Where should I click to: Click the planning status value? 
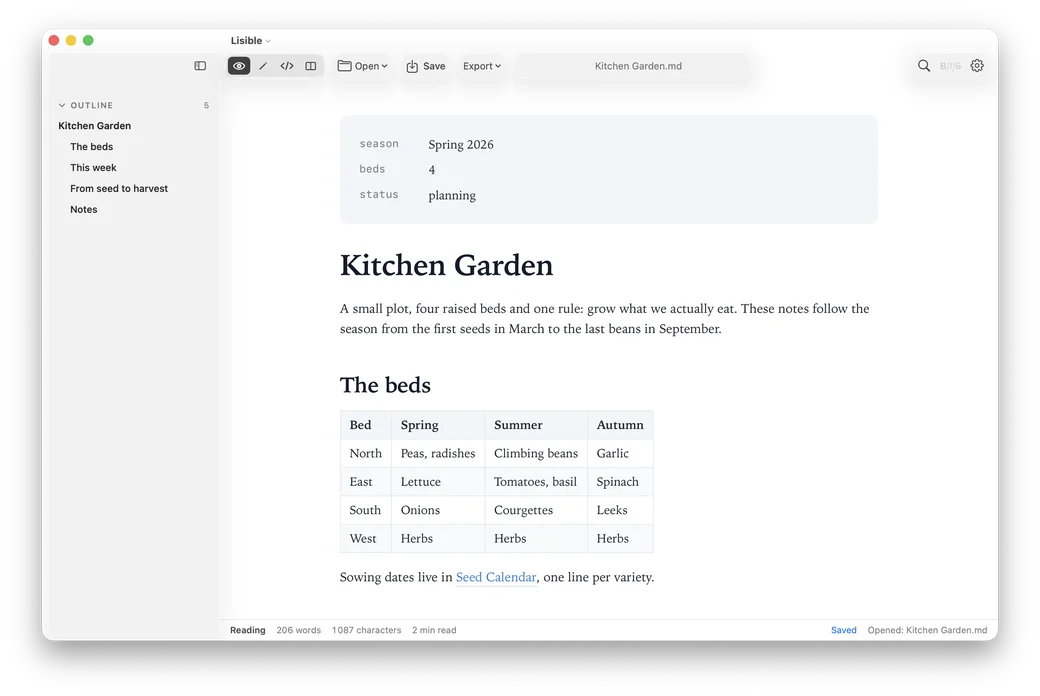point(452,195)
